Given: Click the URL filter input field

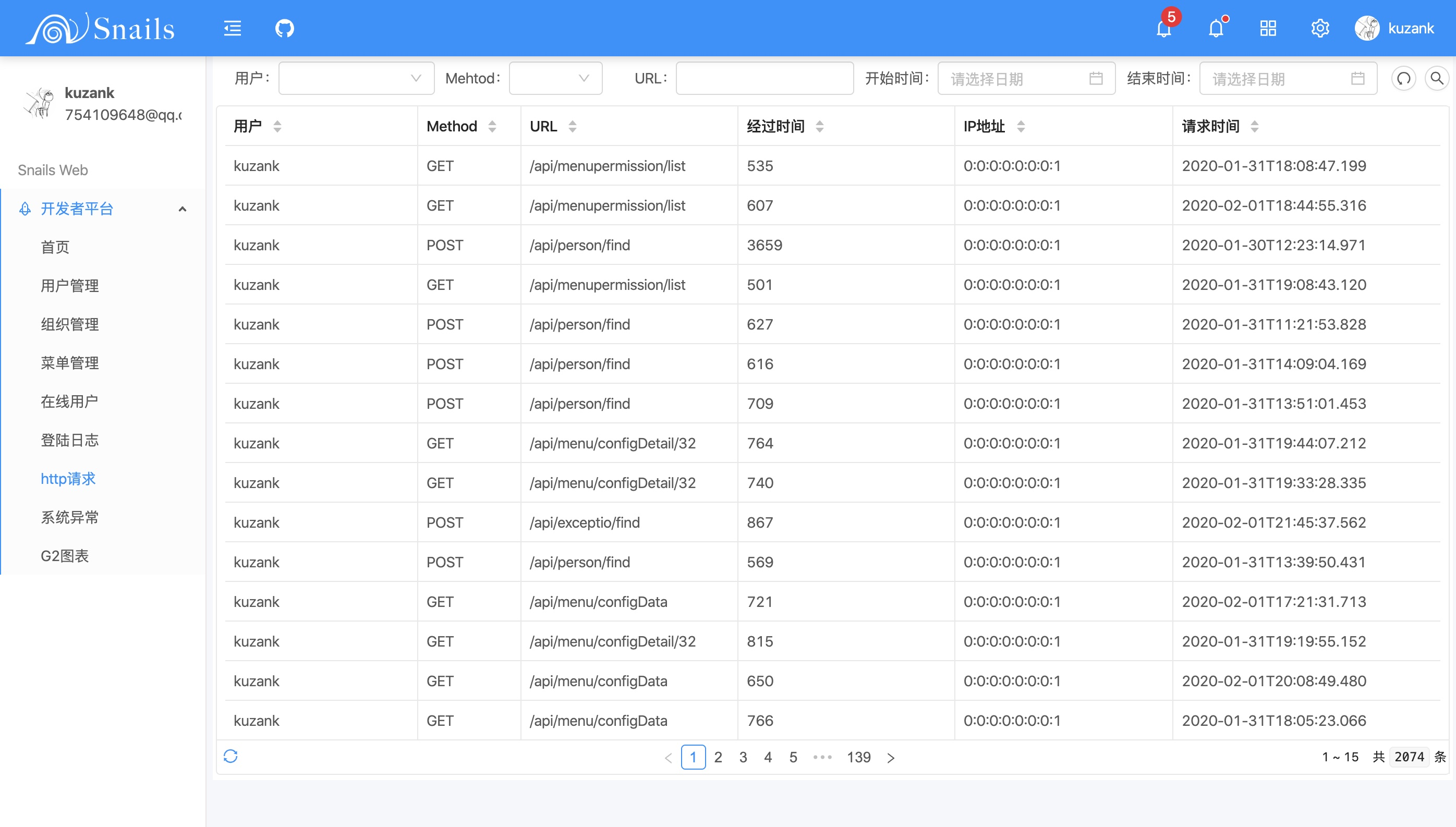Looking at the screenshot, I should coord(764,78).
